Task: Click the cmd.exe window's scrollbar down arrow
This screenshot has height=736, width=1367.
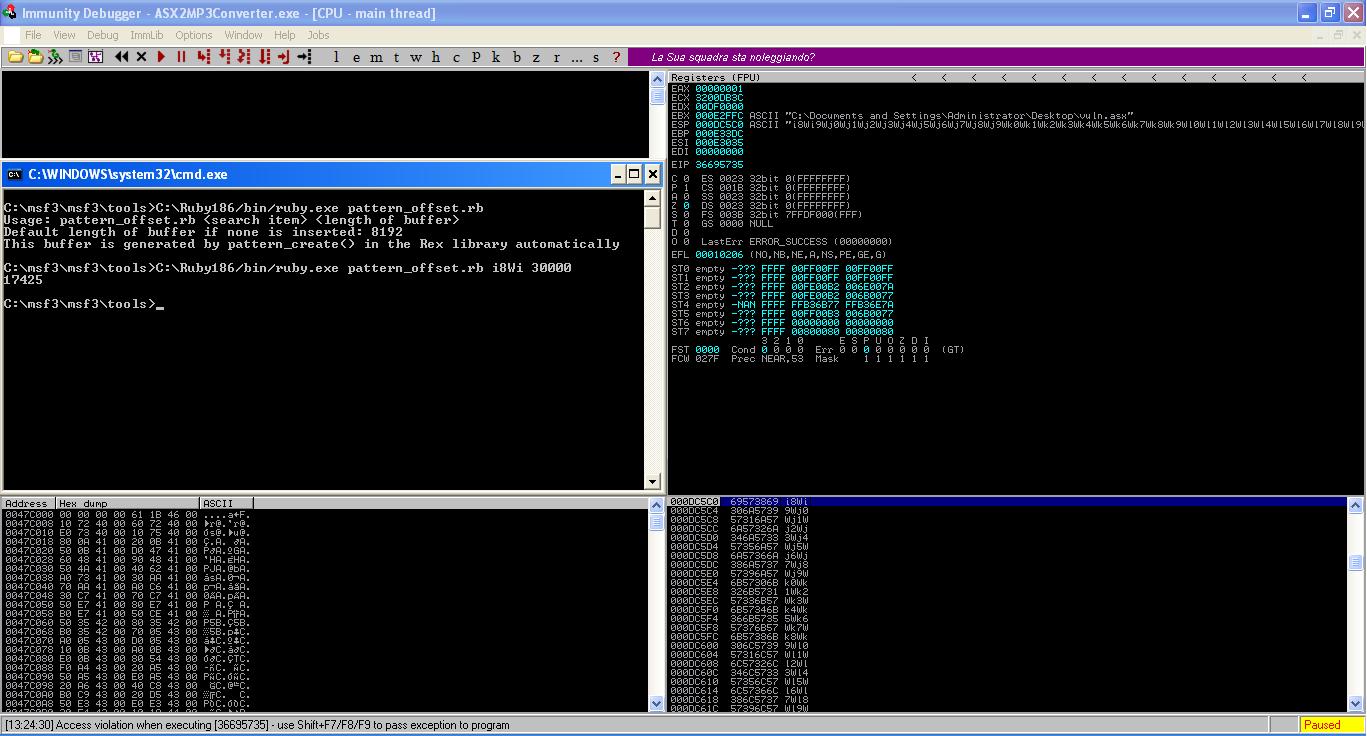Action: tap(652, 482)
